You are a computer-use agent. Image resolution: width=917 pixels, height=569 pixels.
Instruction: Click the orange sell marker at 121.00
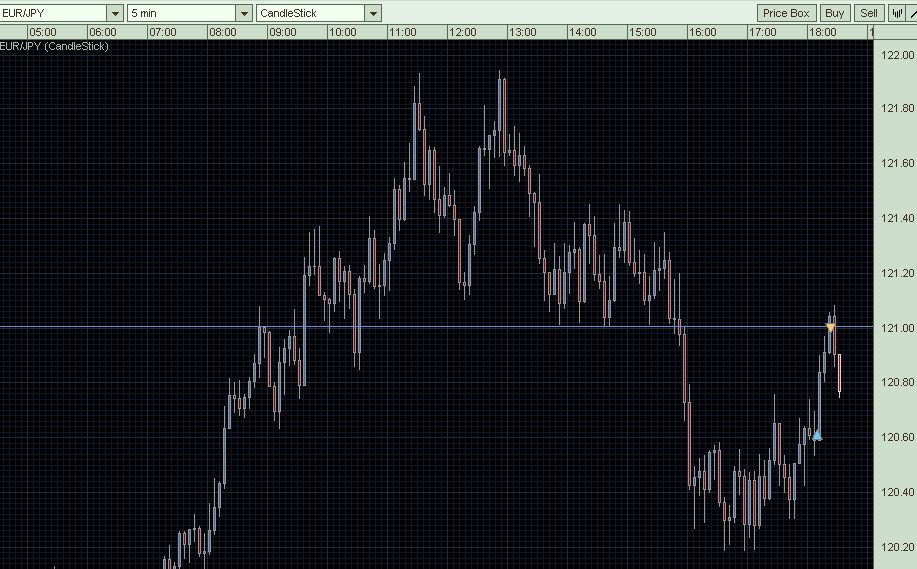(x=830, y=327)
